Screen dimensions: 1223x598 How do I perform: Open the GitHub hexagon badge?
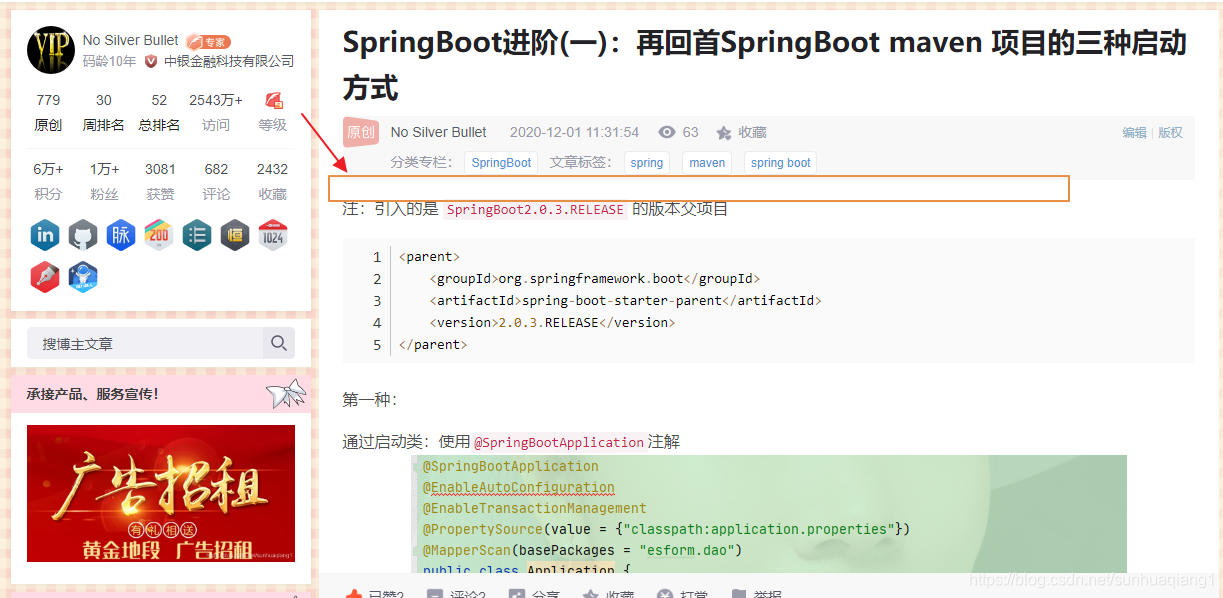pyautogui.click(x=83, y=236)
